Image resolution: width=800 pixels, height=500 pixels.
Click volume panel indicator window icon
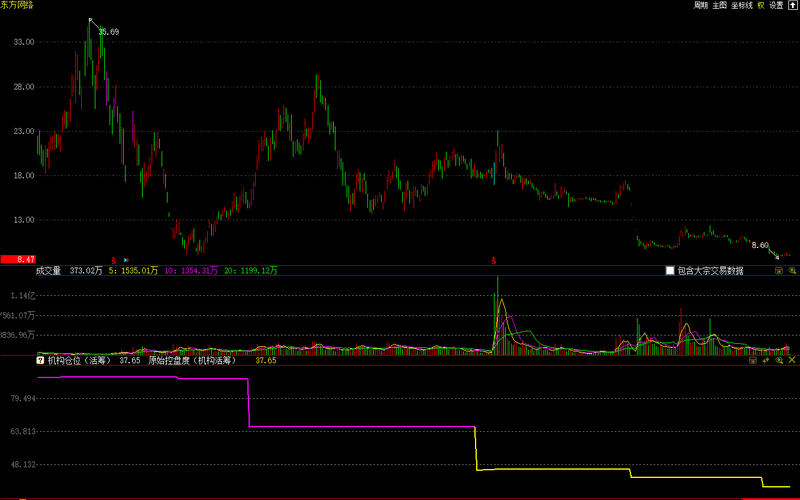pyautogui.click(x=779, y=270)
